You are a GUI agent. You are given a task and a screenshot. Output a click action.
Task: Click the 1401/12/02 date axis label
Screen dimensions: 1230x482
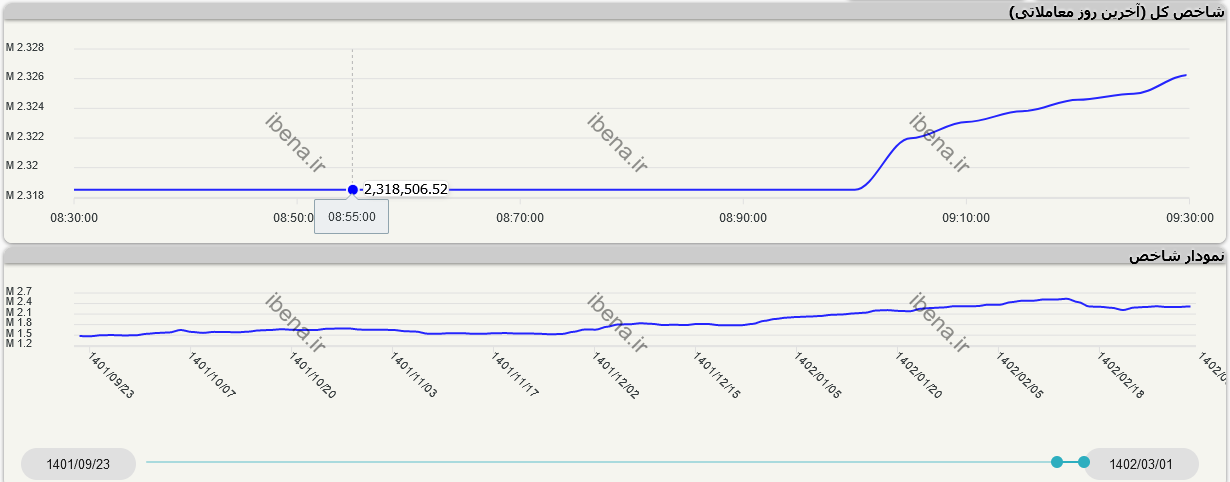[616, 375]
